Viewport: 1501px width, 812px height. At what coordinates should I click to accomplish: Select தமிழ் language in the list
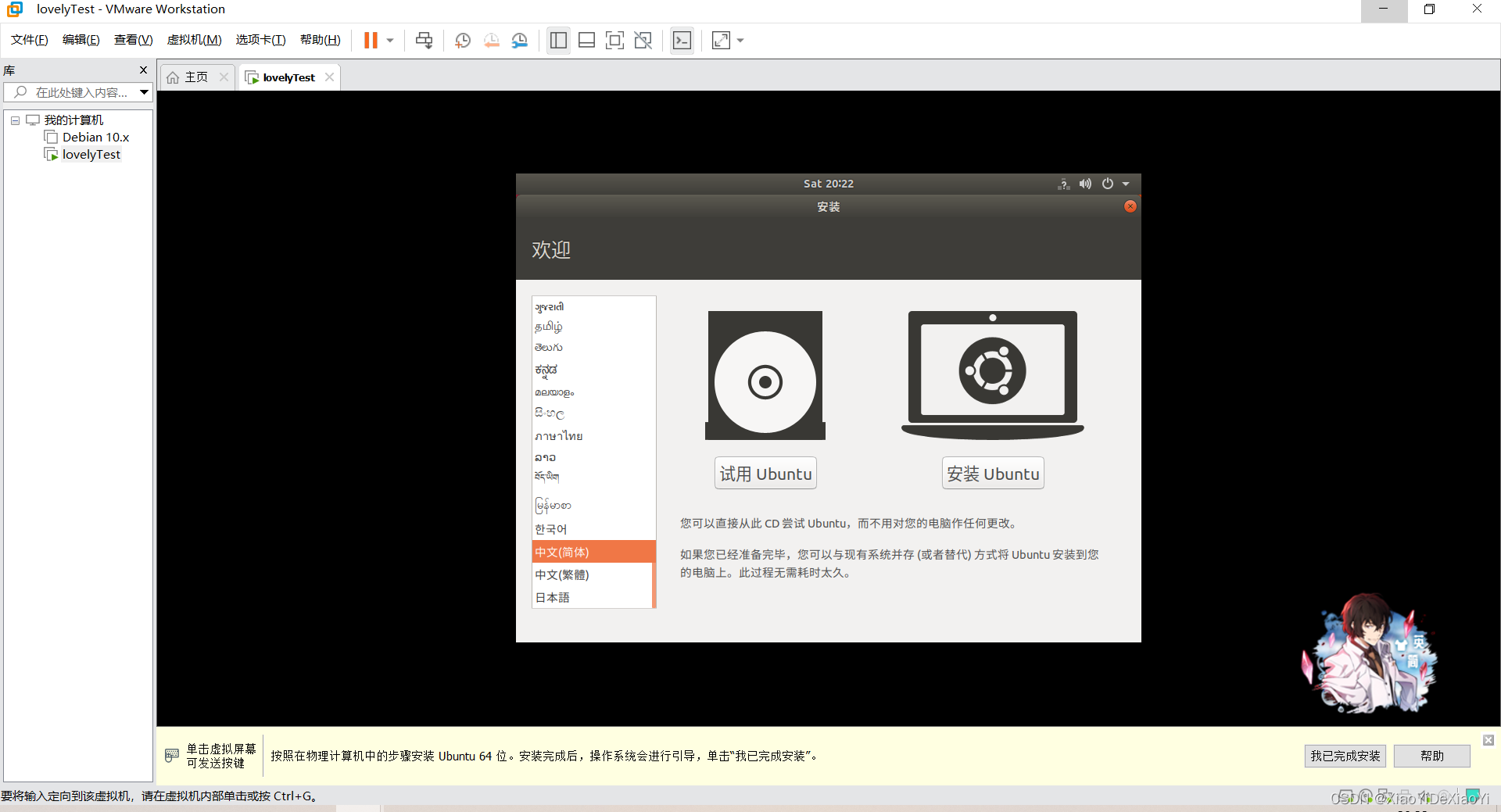click(592, 327)
